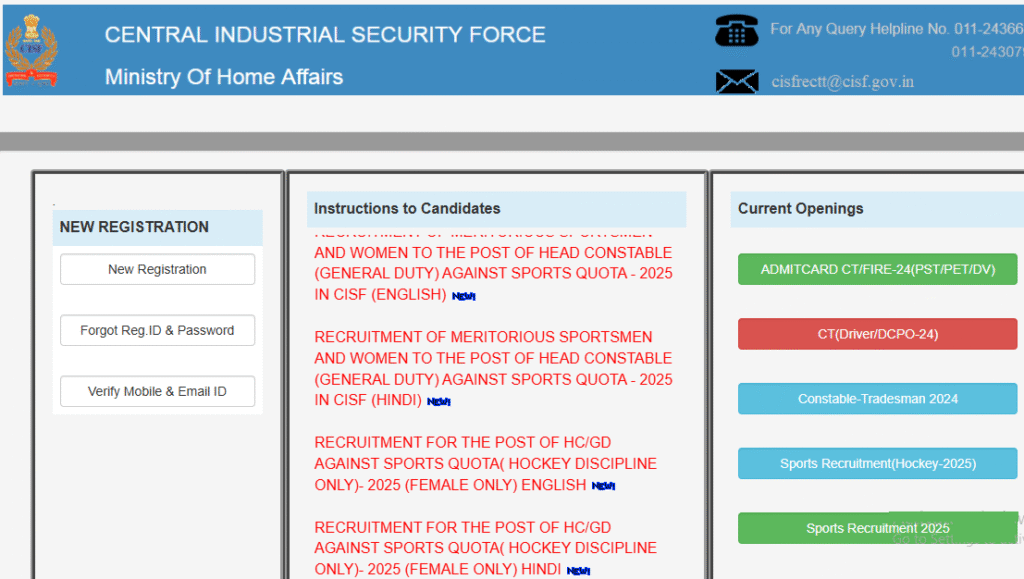Image resolution: width=1024 pixels, height=579 pixels.
Task: Click the email envelope icon
Action: 737,82
